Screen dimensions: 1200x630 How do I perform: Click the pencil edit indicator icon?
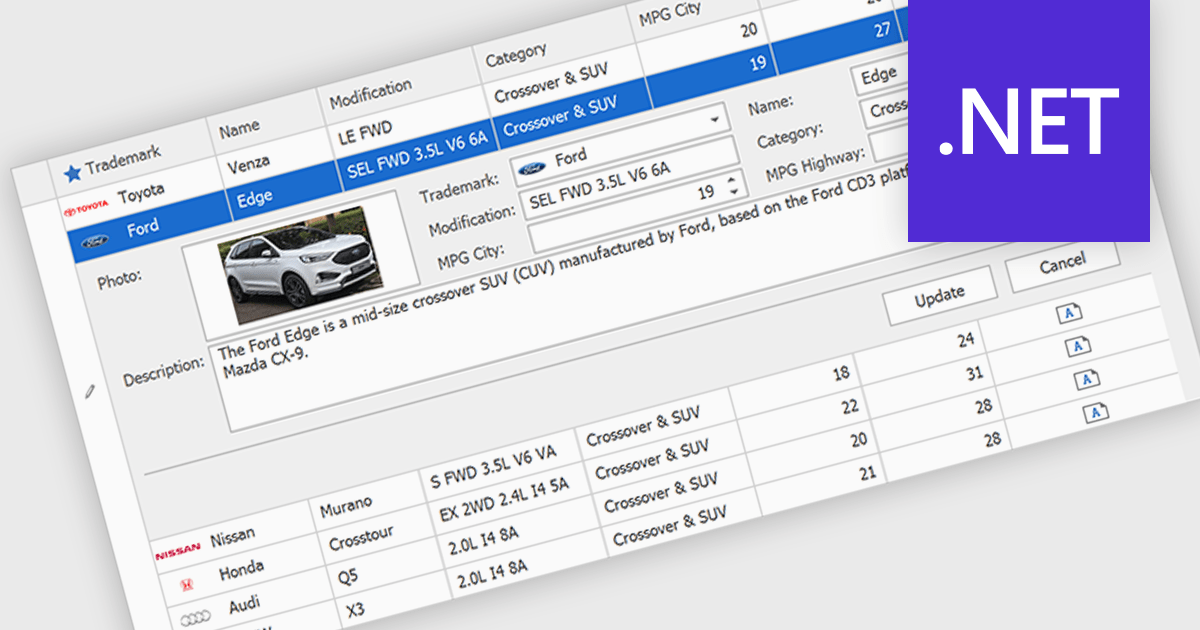[91, 392]
